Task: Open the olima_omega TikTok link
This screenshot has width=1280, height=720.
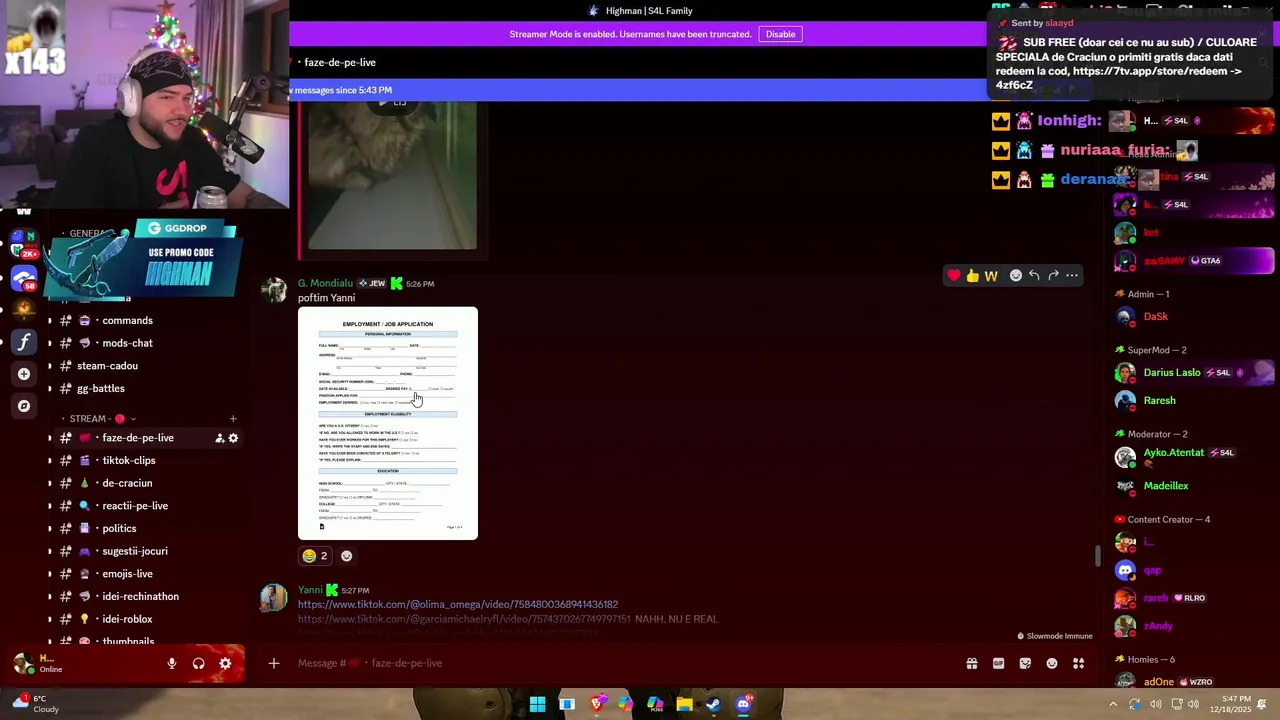Action: pyautogui.click(x=458, y=604)
